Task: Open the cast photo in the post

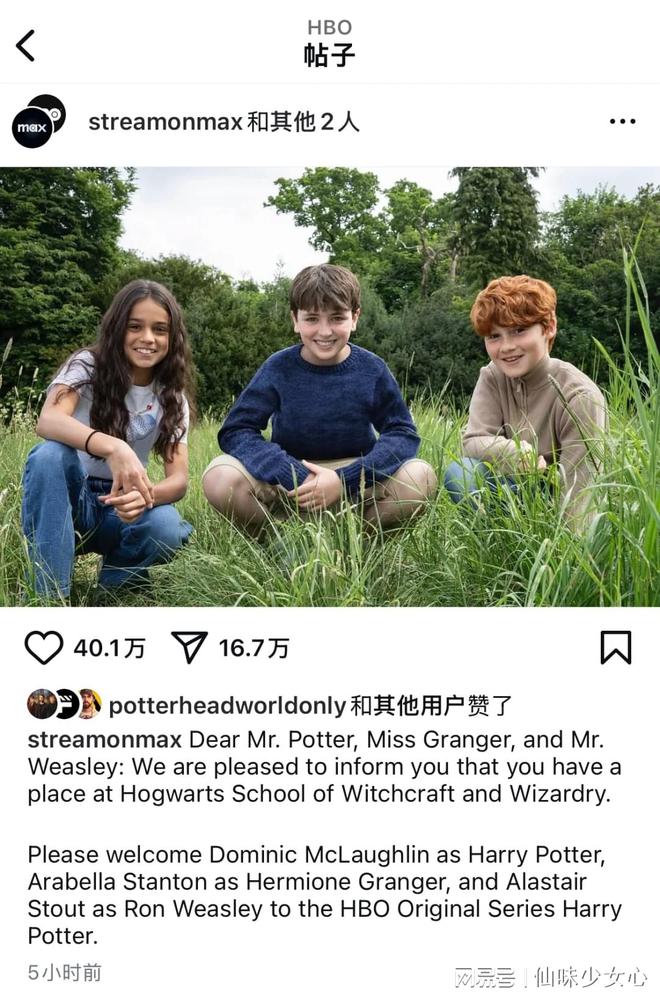Action: click(330, 386)
